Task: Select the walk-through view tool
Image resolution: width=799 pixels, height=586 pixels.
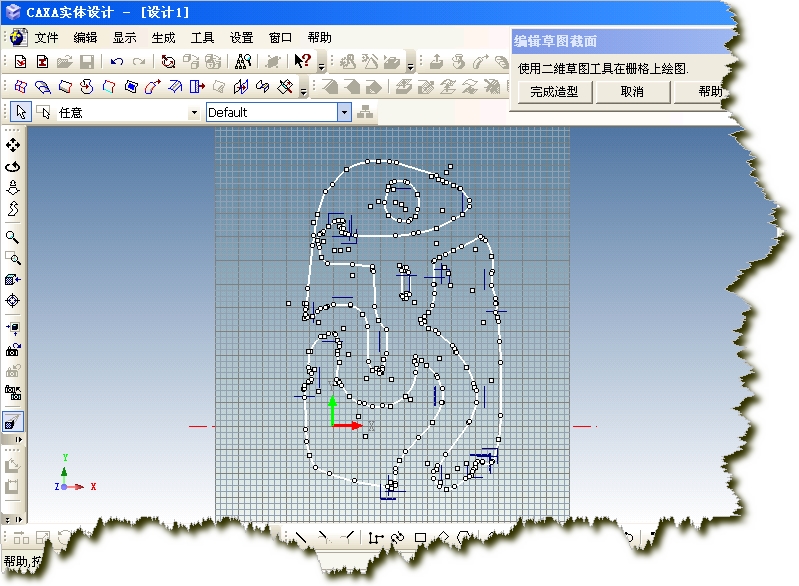Action: click(13, 209)
